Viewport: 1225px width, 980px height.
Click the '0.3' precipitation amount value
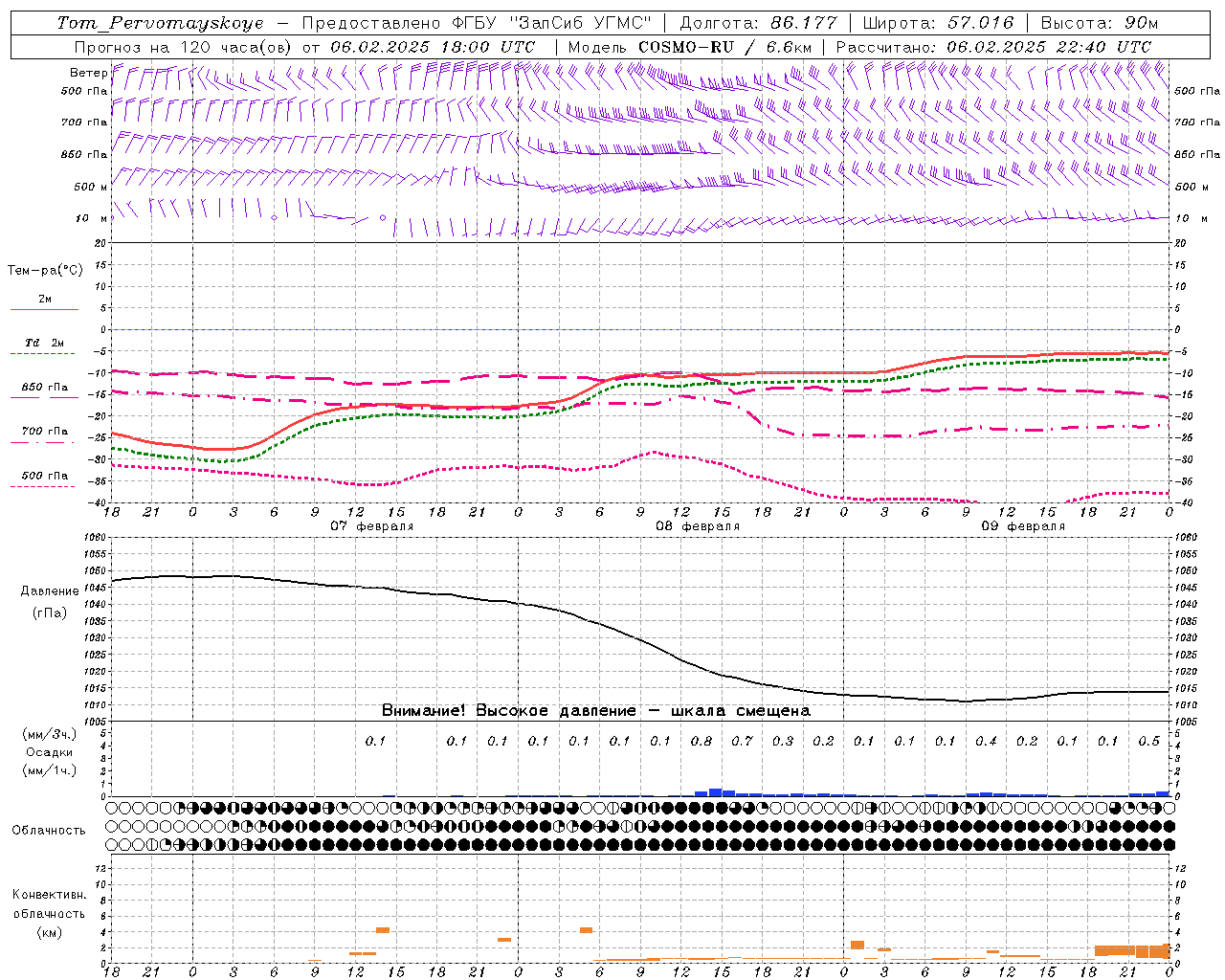[783, 741]
